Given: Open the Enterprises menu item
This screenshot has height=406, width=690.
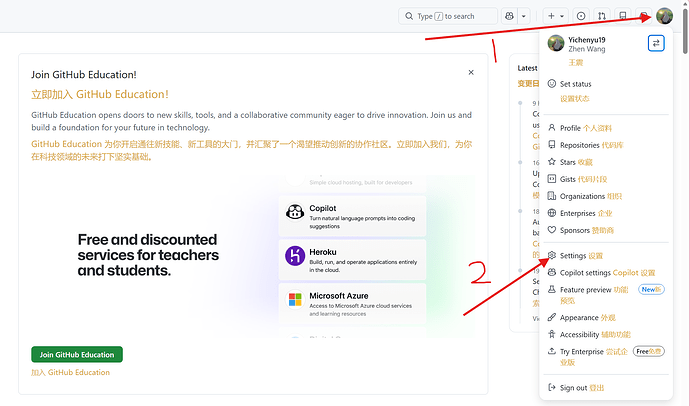Looking at the screenshot, I should [606, 213].
